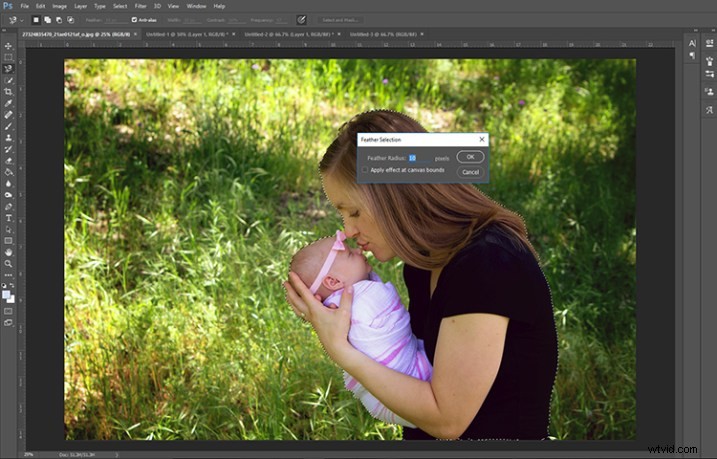Open the Window menu

pos(196,6)
